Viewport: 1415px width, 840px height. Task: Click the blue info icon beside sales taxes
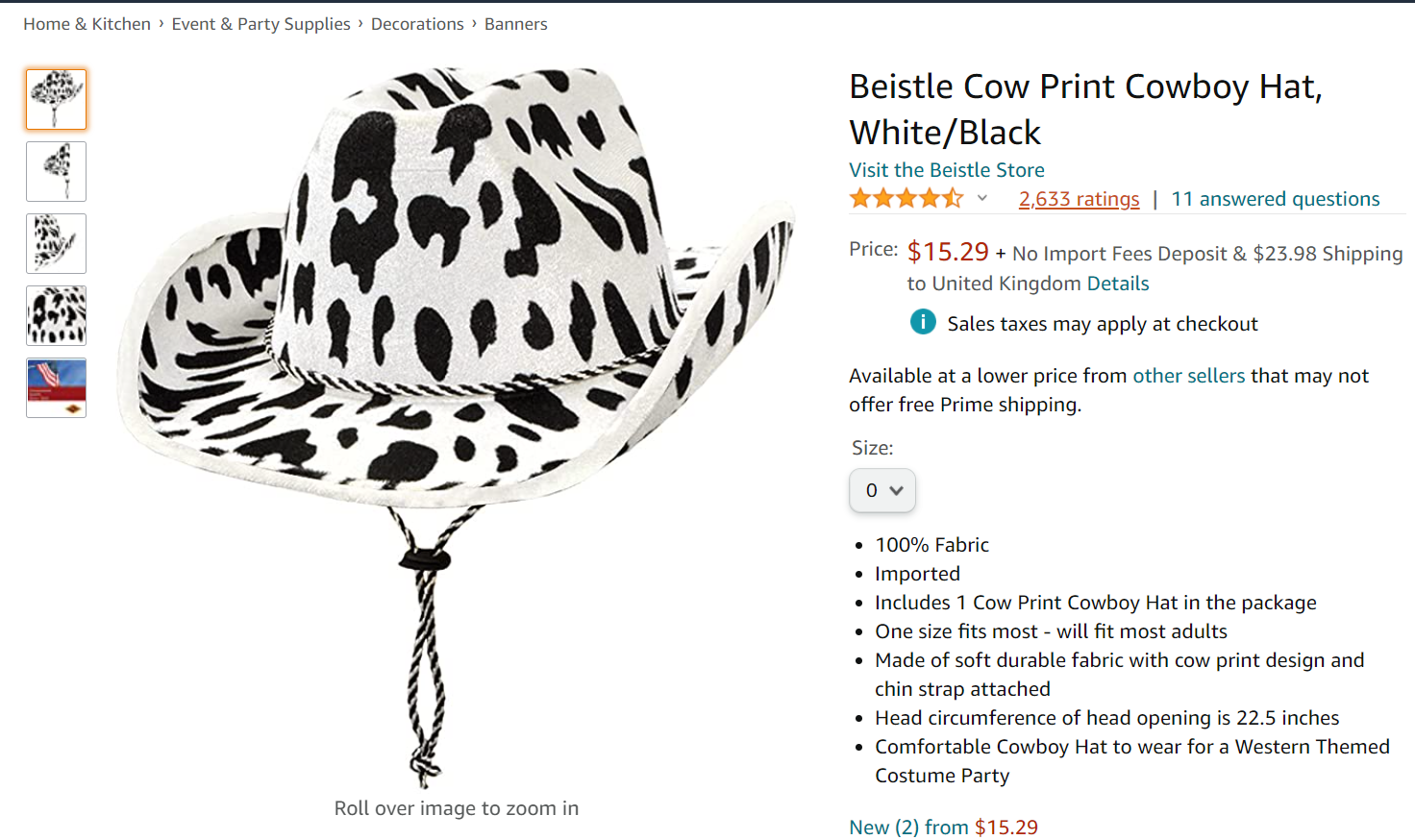tap(923, 322)
